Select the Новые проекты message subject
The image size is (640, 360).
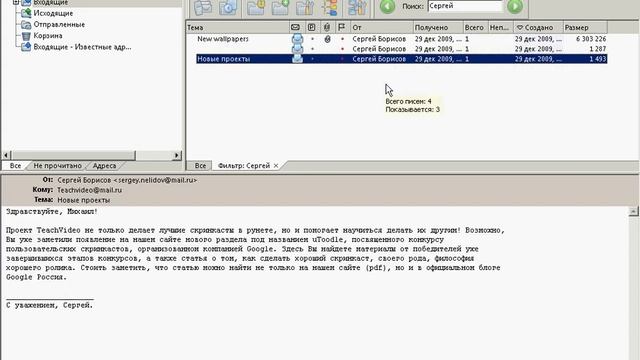click(223, 59)
